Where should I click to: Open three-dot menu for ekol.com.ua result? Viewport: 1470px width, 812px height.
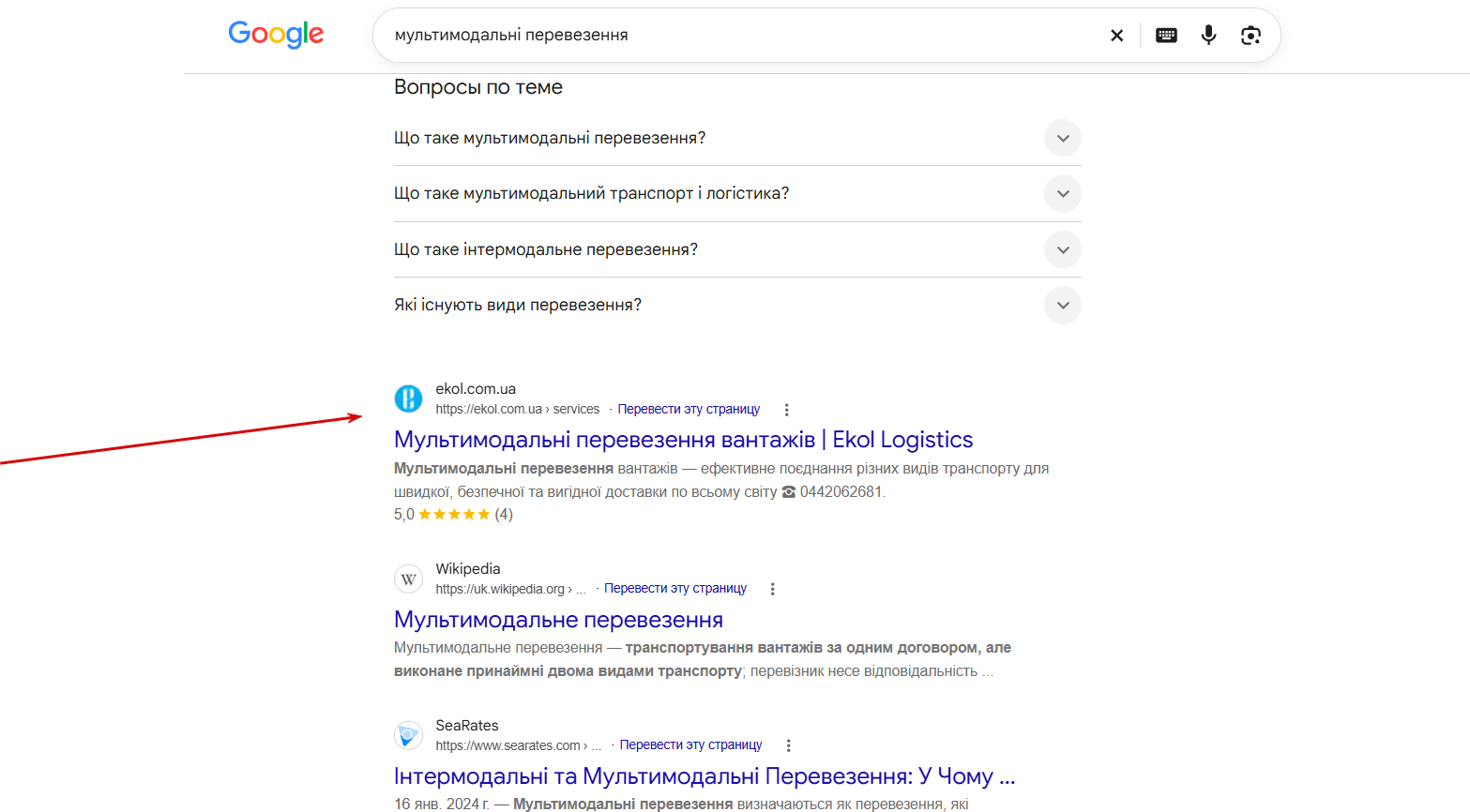click(x=786, y=410)
